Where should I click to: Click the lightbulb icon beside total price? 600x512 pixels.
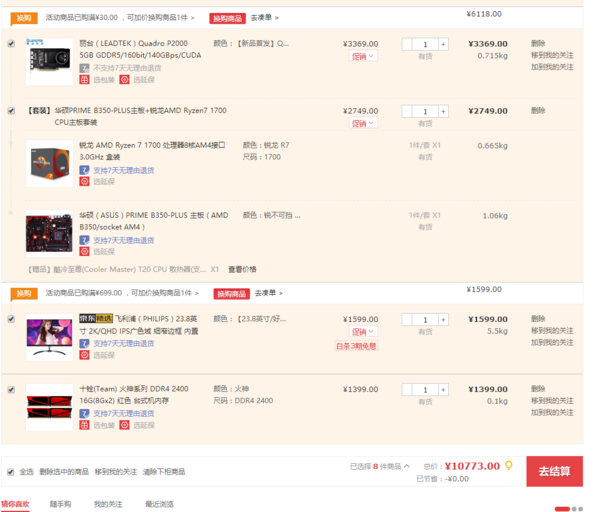click(x=509, y=466)
